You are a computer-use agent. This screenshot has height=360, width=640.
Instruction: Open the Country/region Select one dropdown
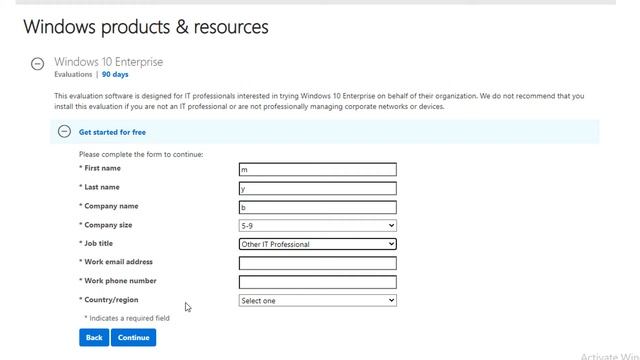318,300
